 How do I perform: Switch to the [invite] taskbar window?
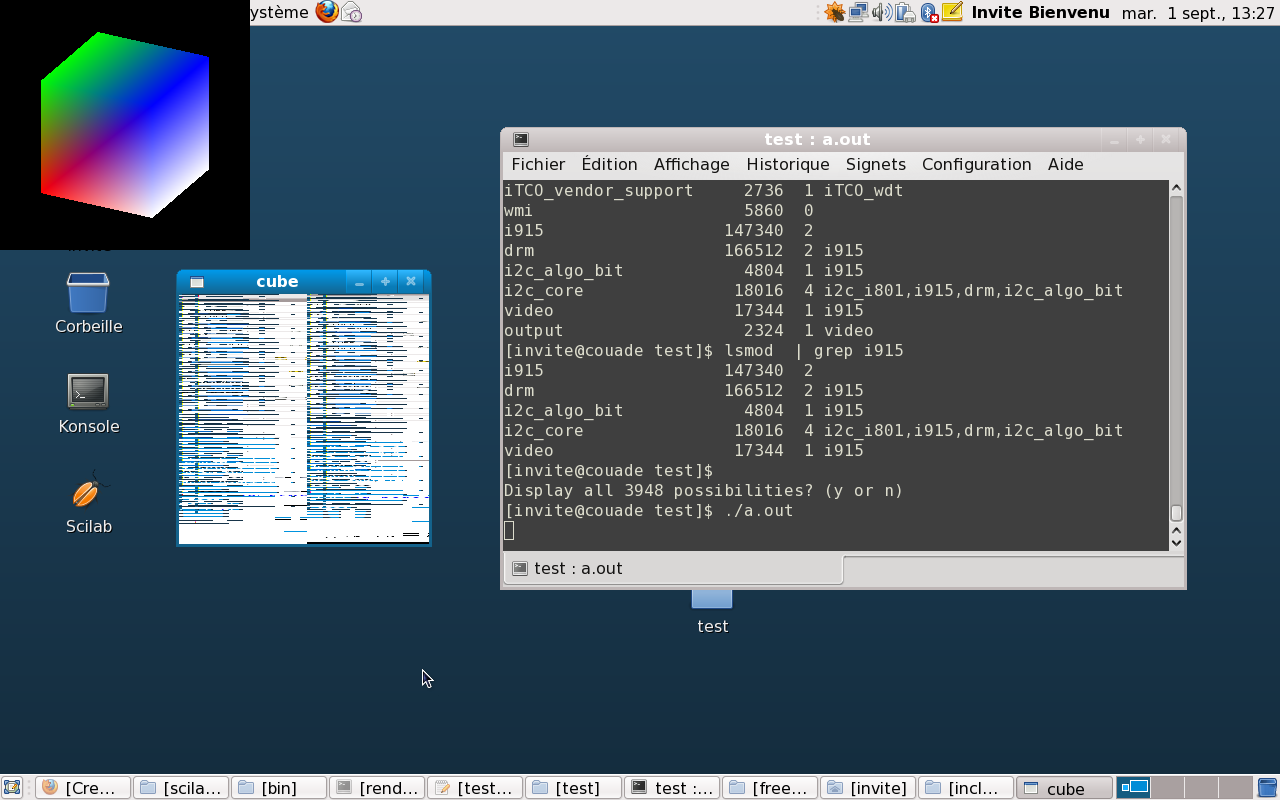[x=867, y=788]
